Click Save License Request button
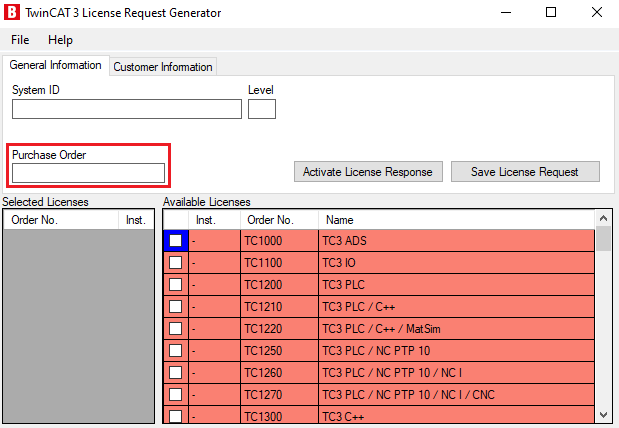Screen dimensions: 619x428 coord(525,172)
